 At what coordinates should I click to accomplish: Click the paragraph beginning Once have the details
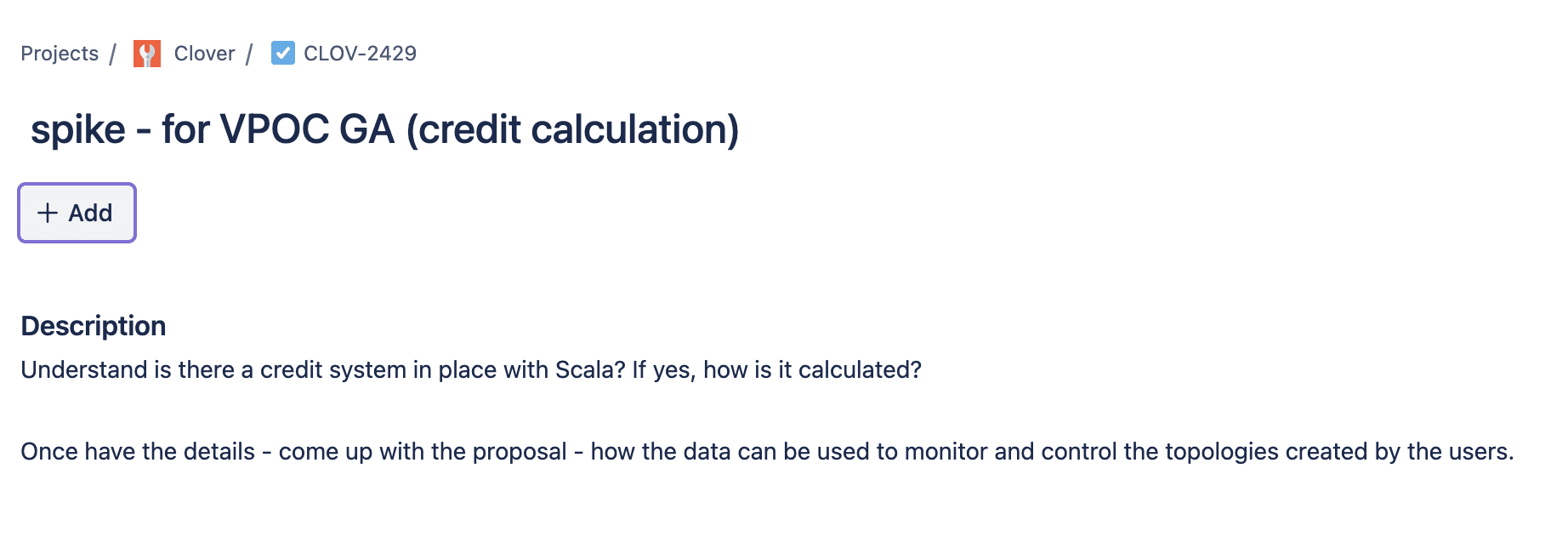click(x=767, y=452)
